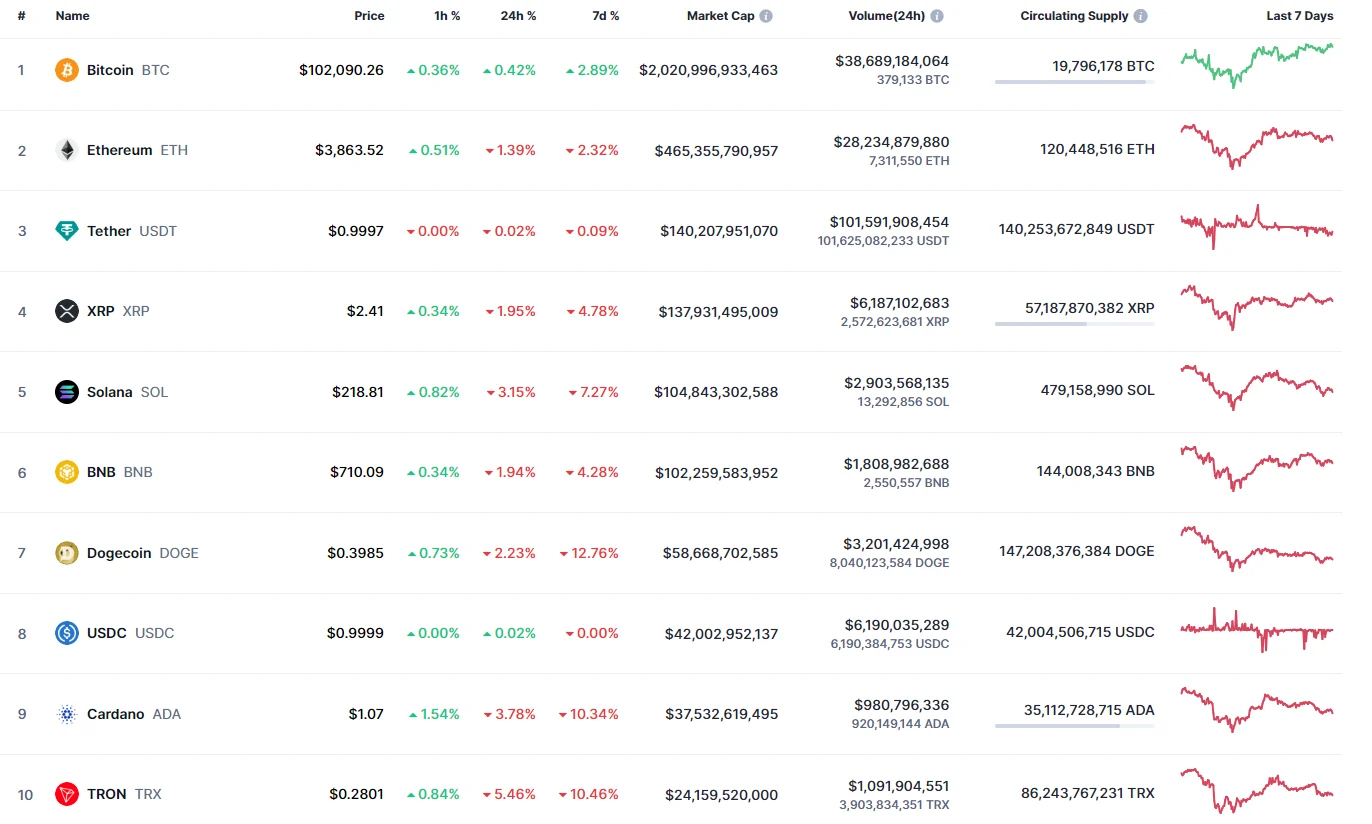Click the Circulating Supply info icon
The height and width of the screenshot is (824, 1372).
point(1141,16)
